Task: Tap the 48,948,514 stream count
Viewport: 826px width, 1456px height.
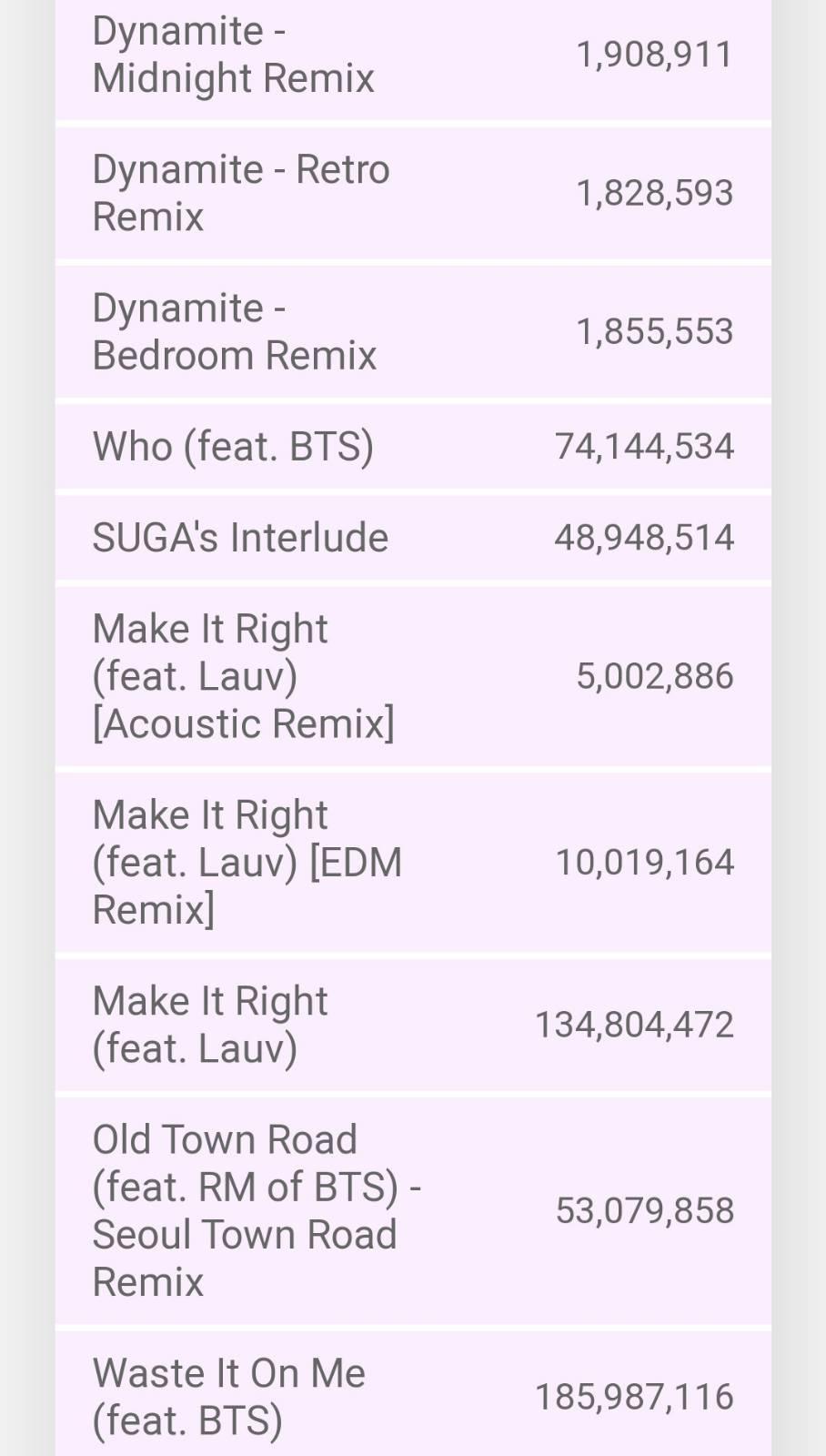Action: coord(644,538)
